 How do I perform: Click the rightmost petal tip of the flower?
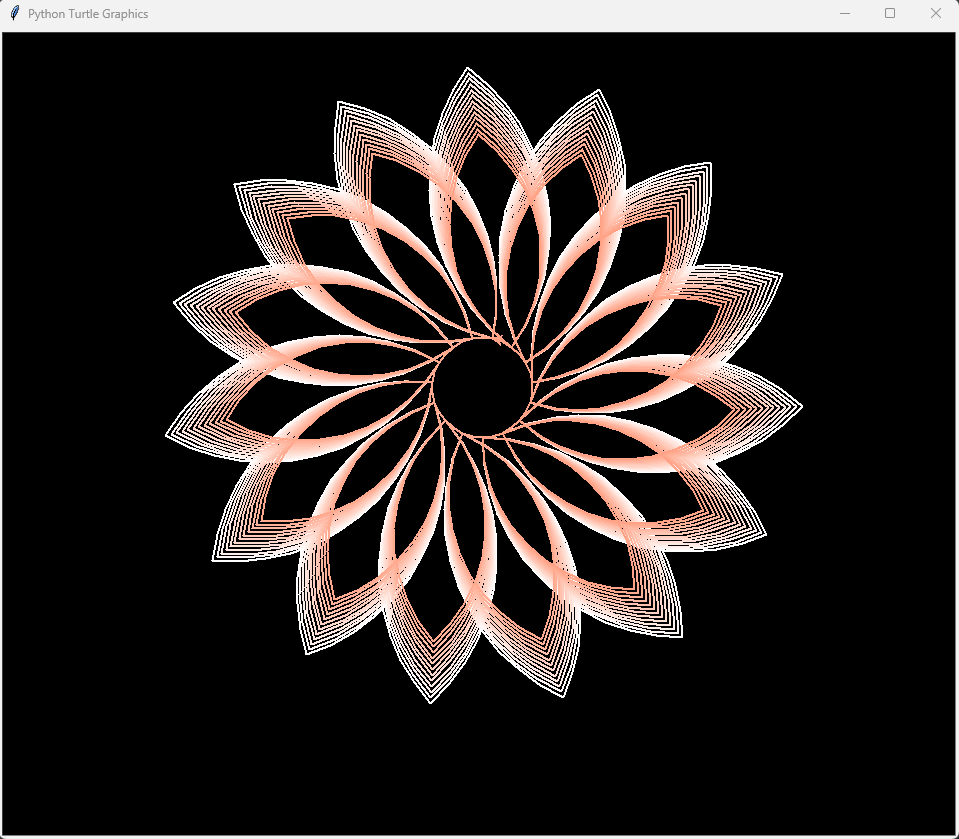(x=799, y=406)
